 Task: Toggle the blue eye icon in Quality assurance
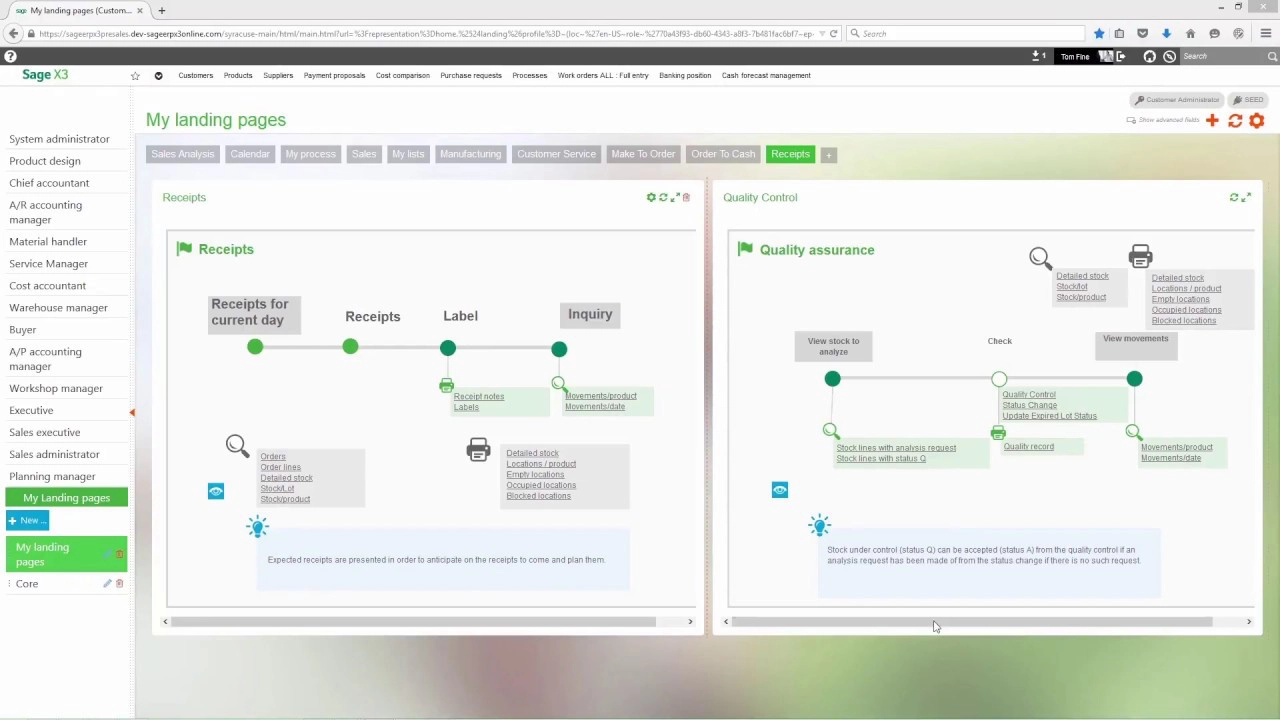[x=780, y=490]
